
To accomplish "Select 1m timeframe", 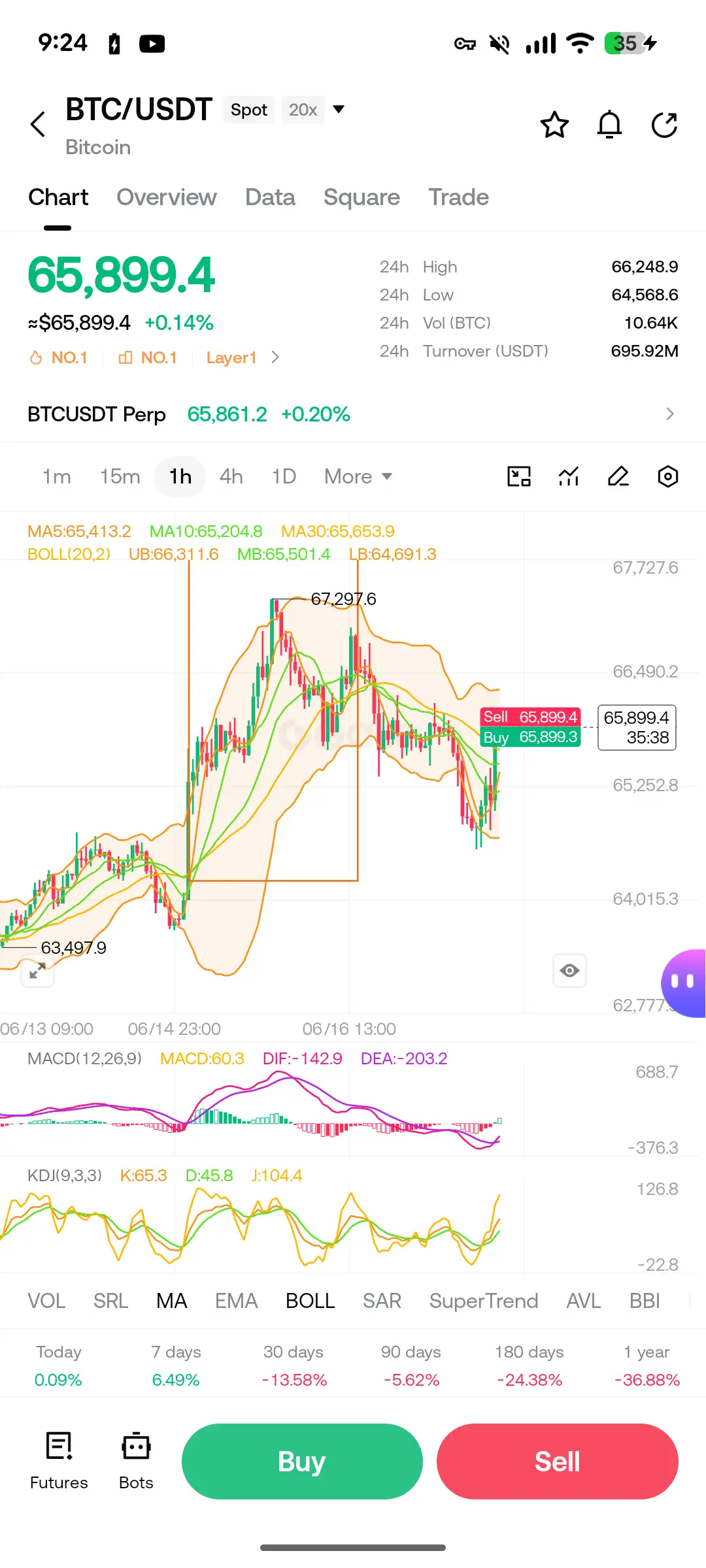I will 57,476.
